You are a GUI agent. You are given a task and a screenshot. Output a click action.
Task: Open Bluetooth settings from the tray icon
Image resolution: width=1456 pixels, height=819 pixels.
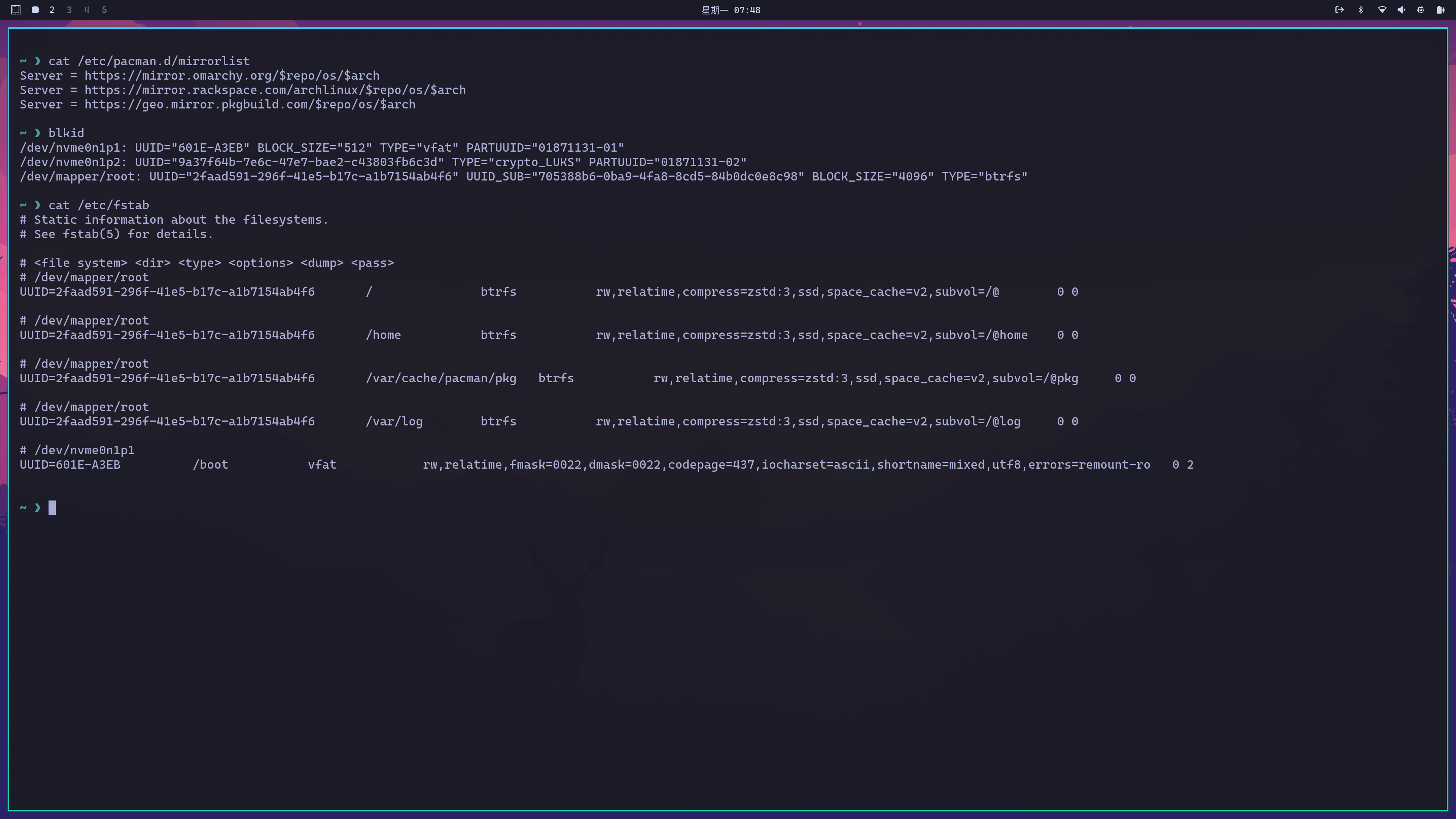(x=1360, y=9)
